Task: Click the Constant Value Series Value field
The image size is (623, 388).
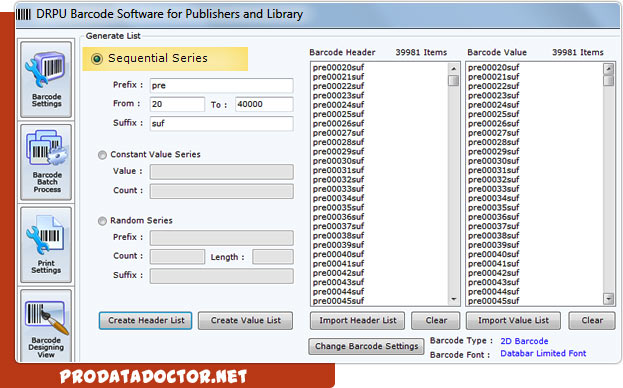Action: tap(222, 172)
